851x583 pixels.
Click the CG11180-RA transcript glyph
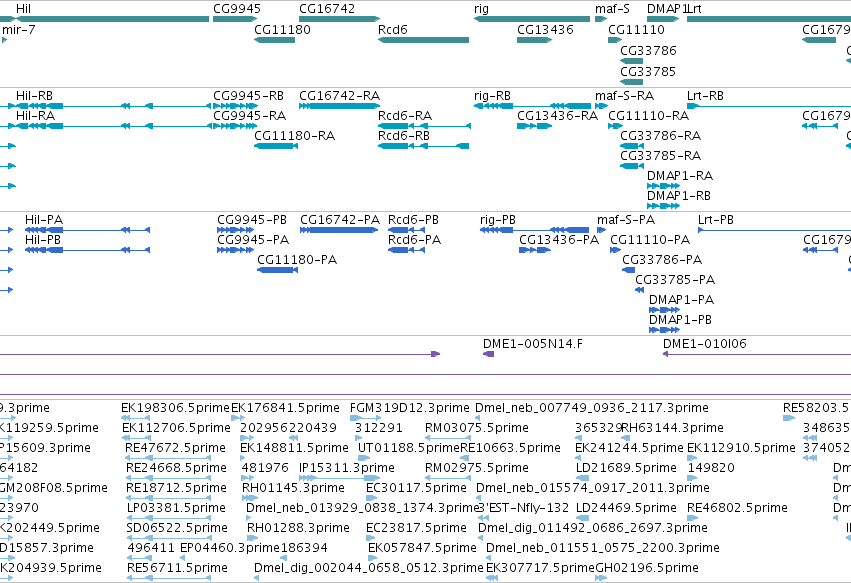point(276,146)
